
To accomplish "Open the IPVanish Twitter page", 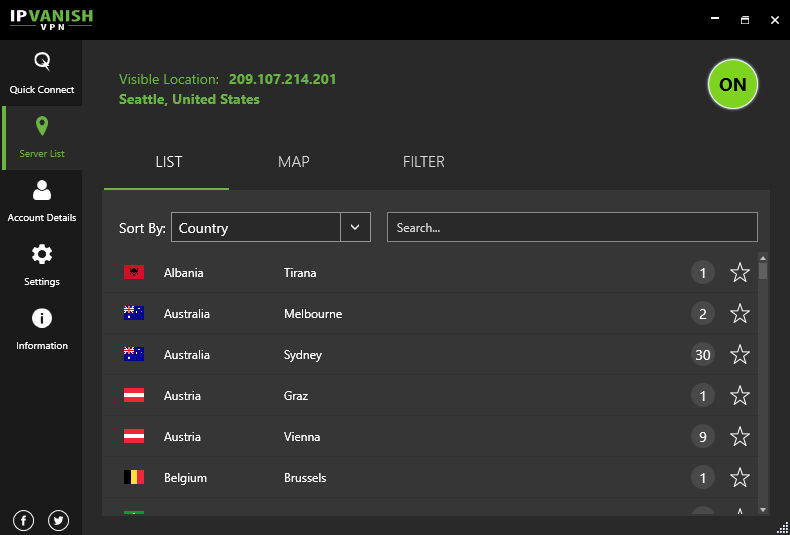I will pyautogui.click(x=58, y=520).
